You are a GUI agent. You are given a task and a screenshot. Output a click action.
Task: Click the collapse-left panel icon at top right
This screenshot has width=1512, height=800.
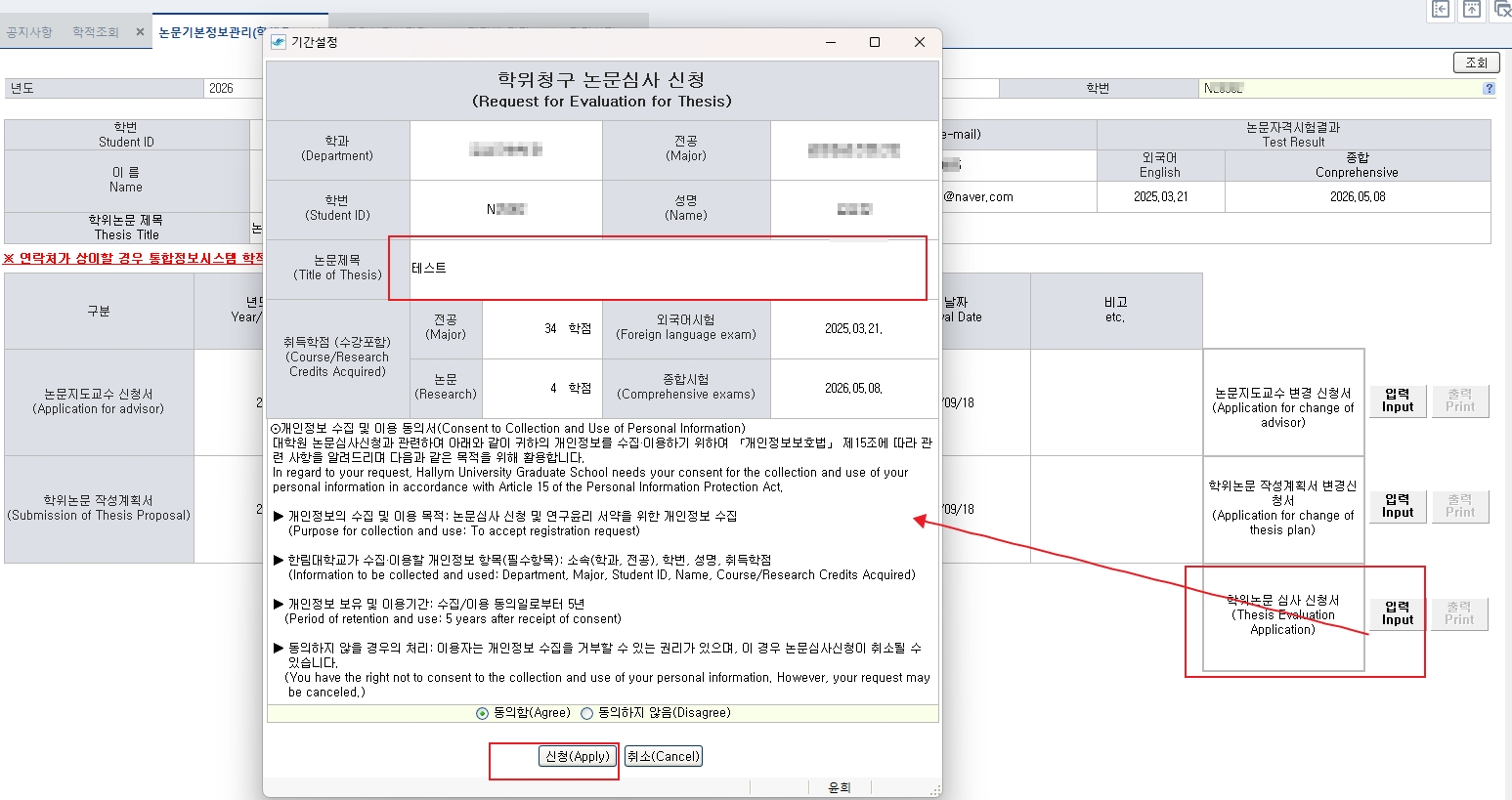(x=1441, y=10)
